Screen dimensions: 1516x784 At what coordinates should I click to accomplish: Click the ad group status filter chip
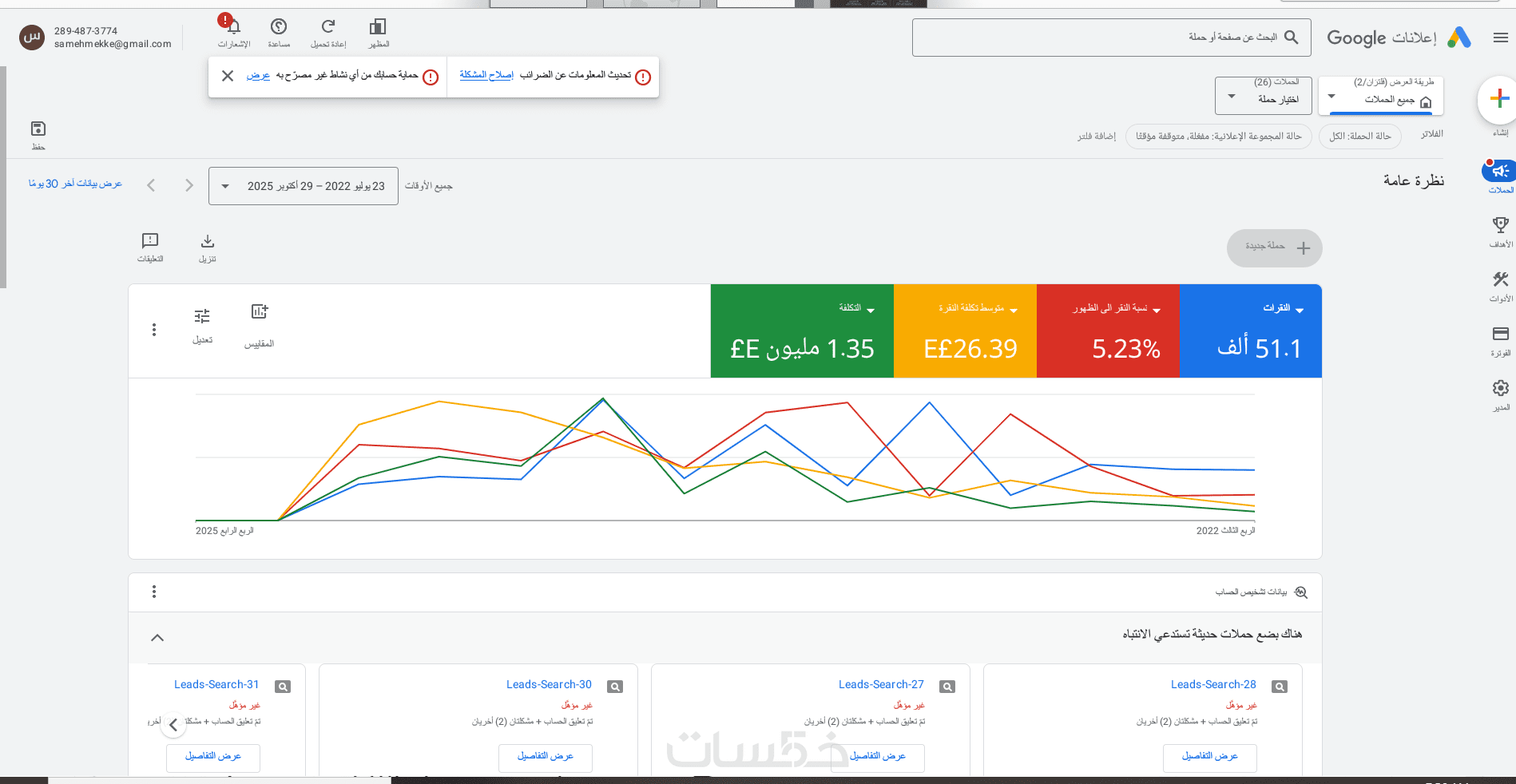pyautogui.click(x=1219, y=137)
